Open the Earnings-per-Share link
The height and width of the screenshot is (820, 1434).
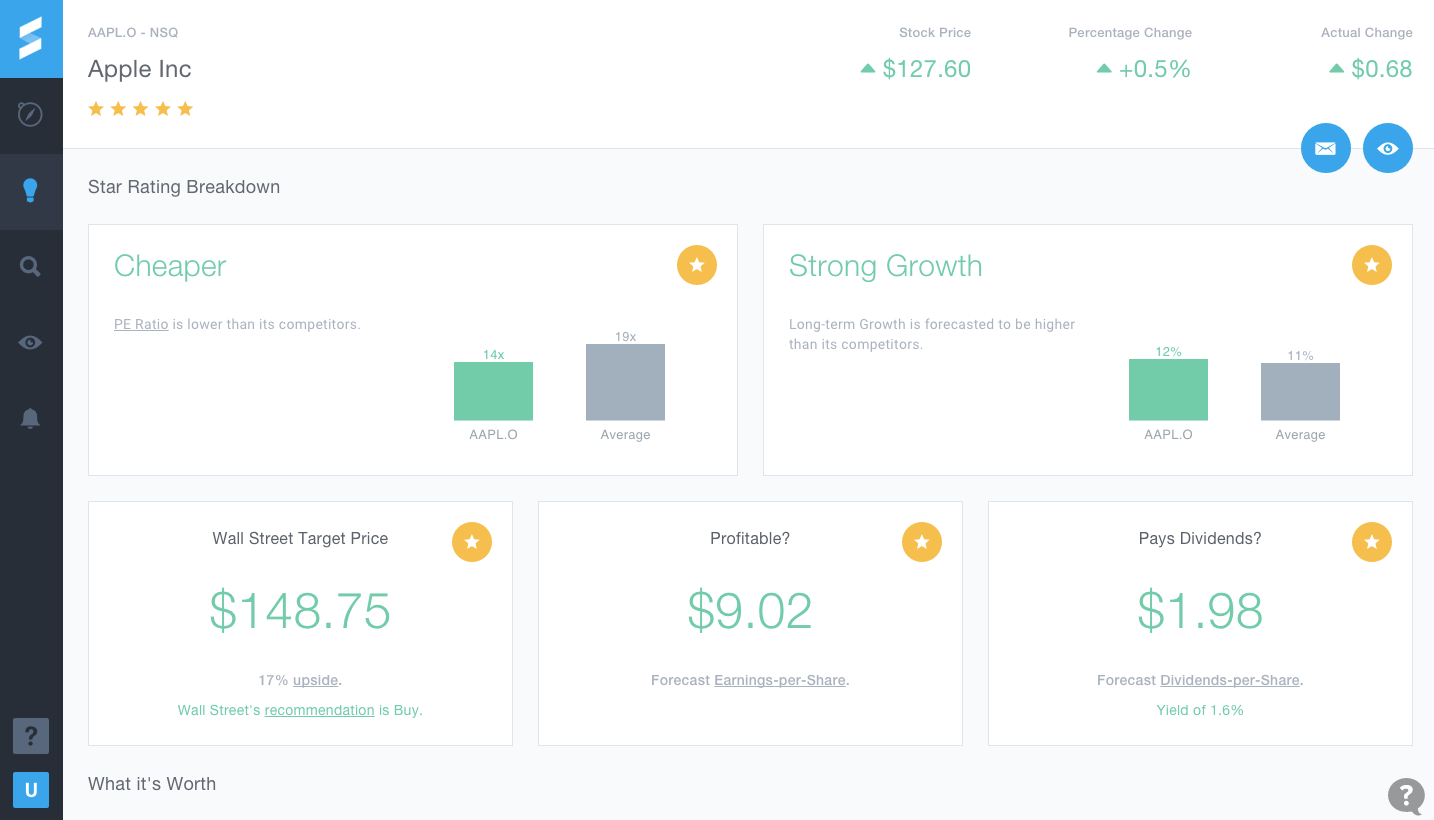click(780, 680)
